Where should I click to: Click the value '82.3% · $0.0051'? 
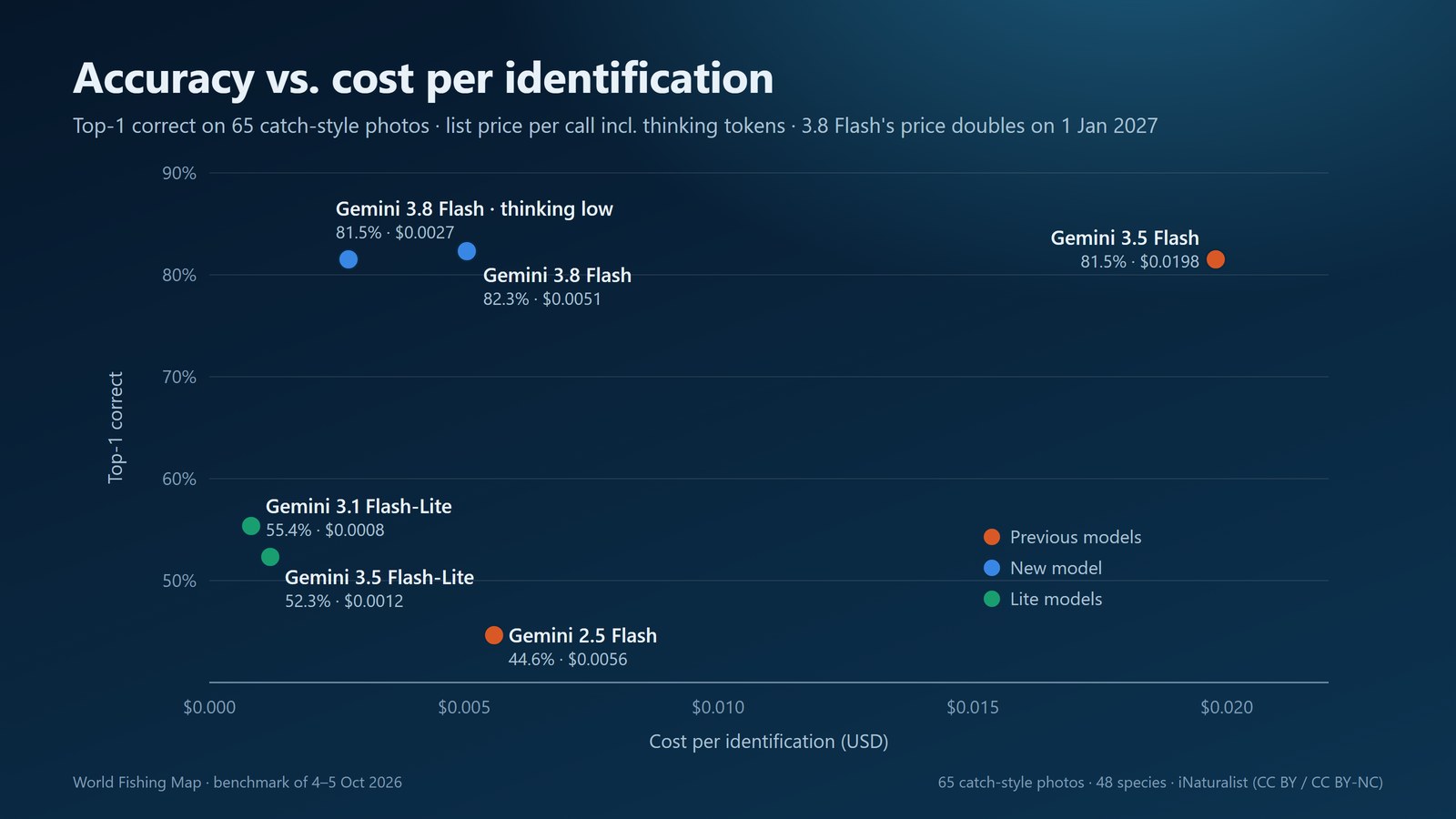pos(542,298)
